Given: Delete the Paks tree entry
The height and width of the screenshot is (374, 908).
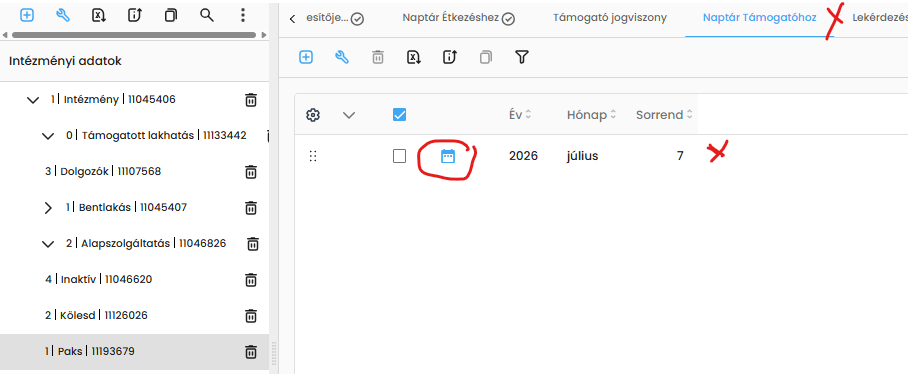Looking at the screenshot, I should [251, 351].
